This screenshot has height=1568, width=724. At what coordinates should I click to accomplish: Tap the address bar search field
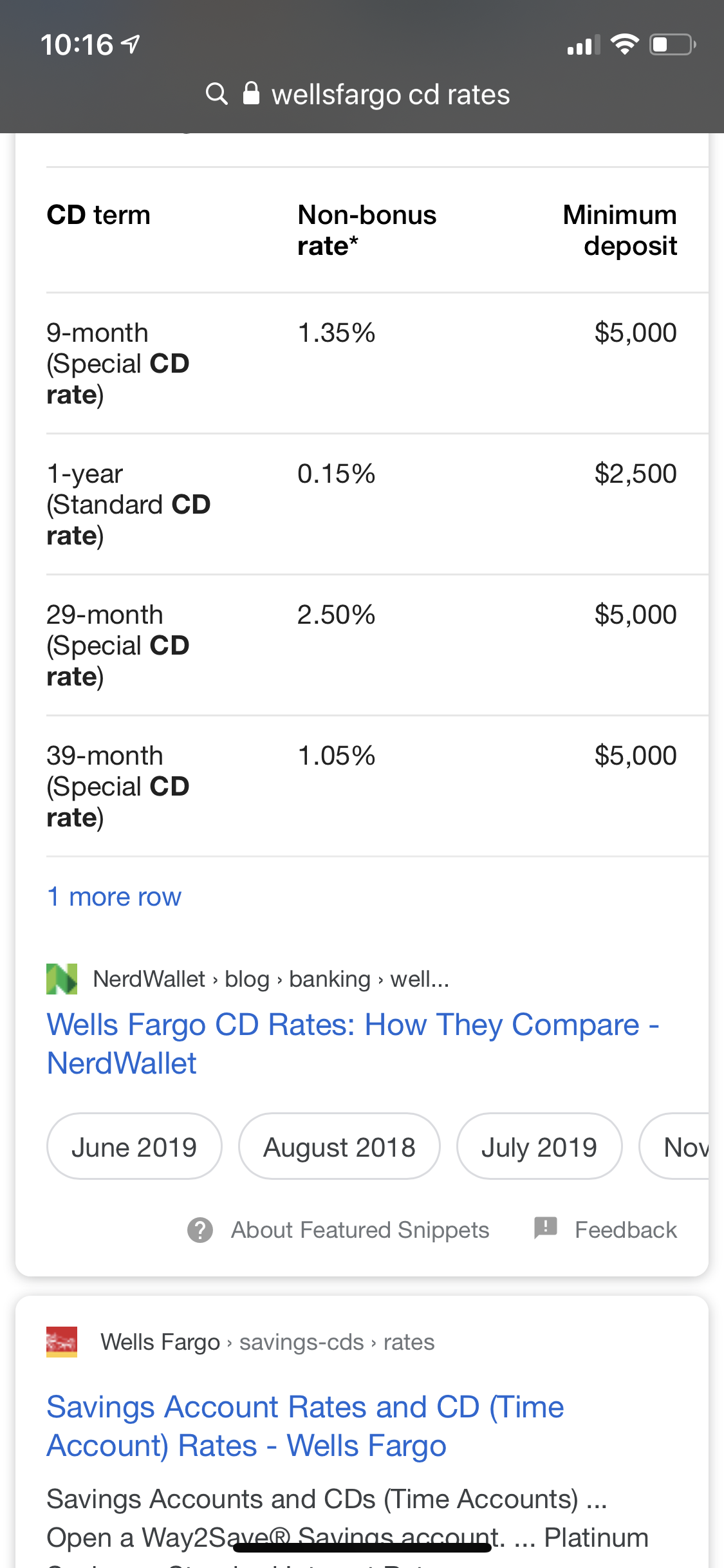pos(390,95)
